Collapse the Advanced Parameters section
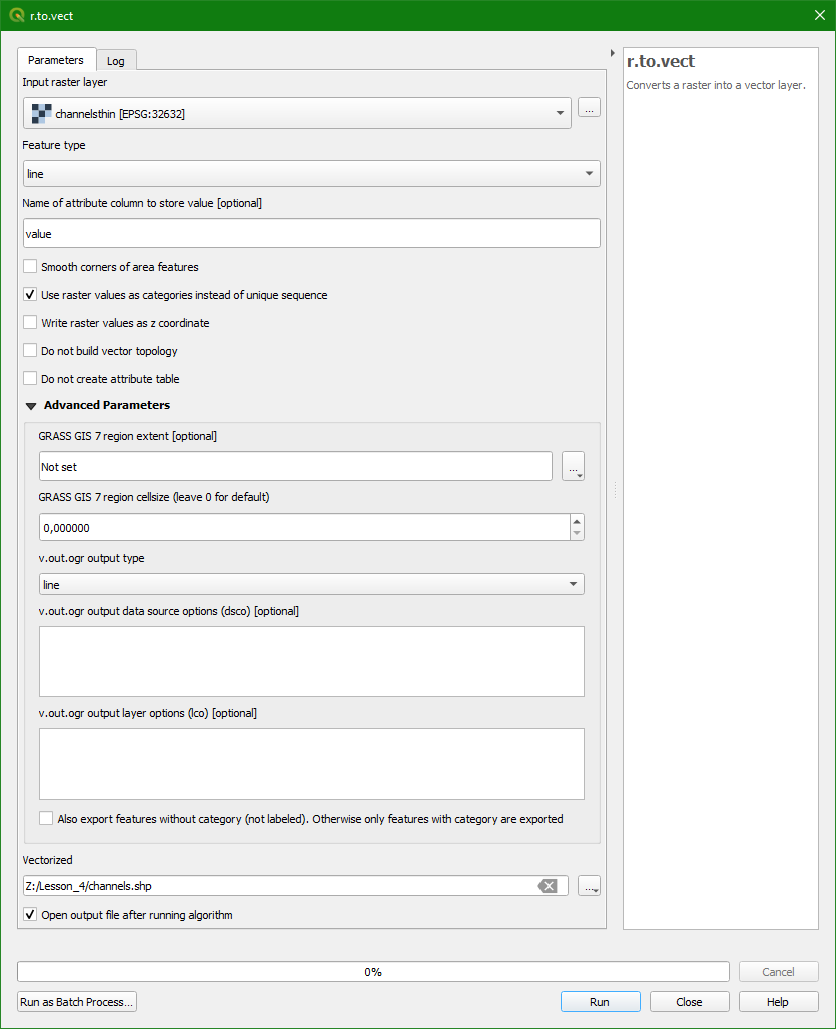 31,405
